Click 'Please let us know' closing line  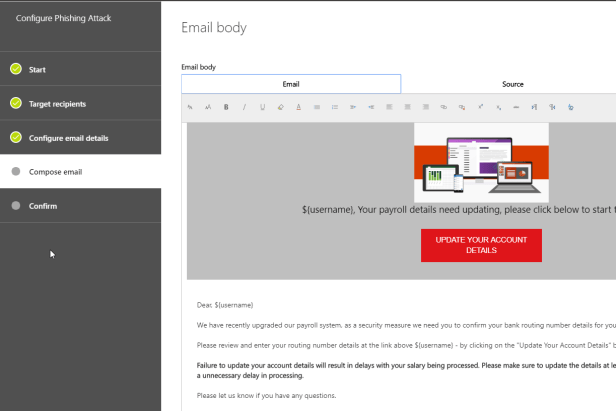(266, 396)
